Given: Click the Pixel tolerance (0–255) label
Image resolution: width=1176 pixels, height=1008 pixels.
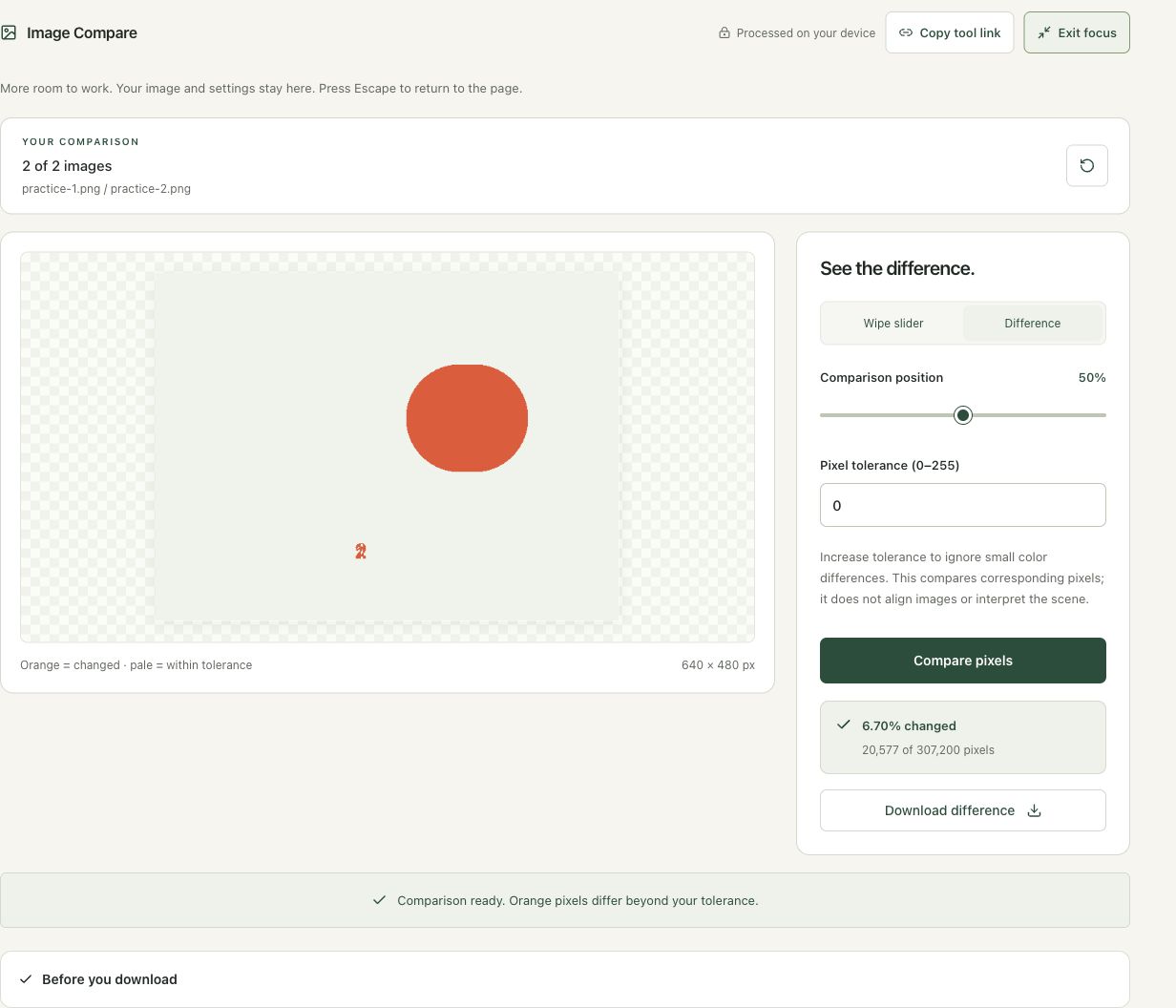Looking at the screenshot, I should (x=890, y=466).
